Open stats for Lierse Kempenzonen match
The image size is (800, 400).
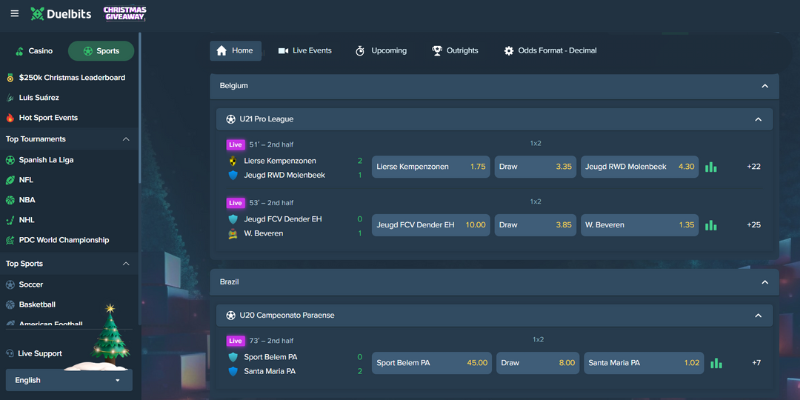[x=711, y=167]
